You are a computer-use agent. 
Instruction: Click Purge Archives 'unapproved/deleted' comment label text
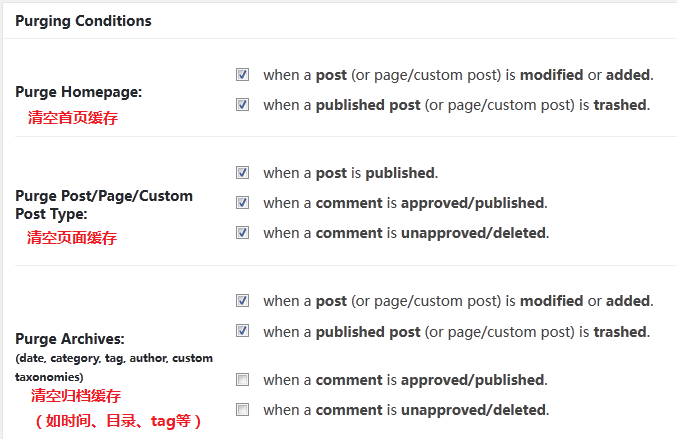(x=405, y=411)
